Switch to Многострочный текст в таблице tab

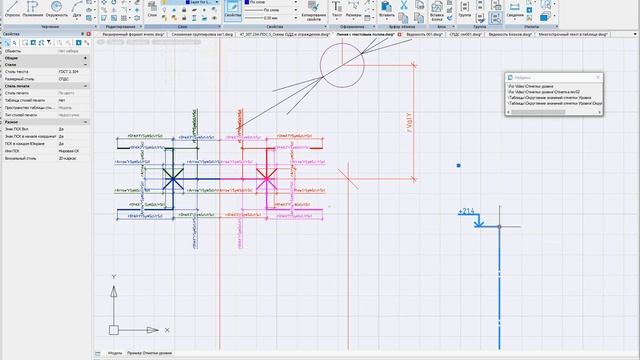click(573, 34)
